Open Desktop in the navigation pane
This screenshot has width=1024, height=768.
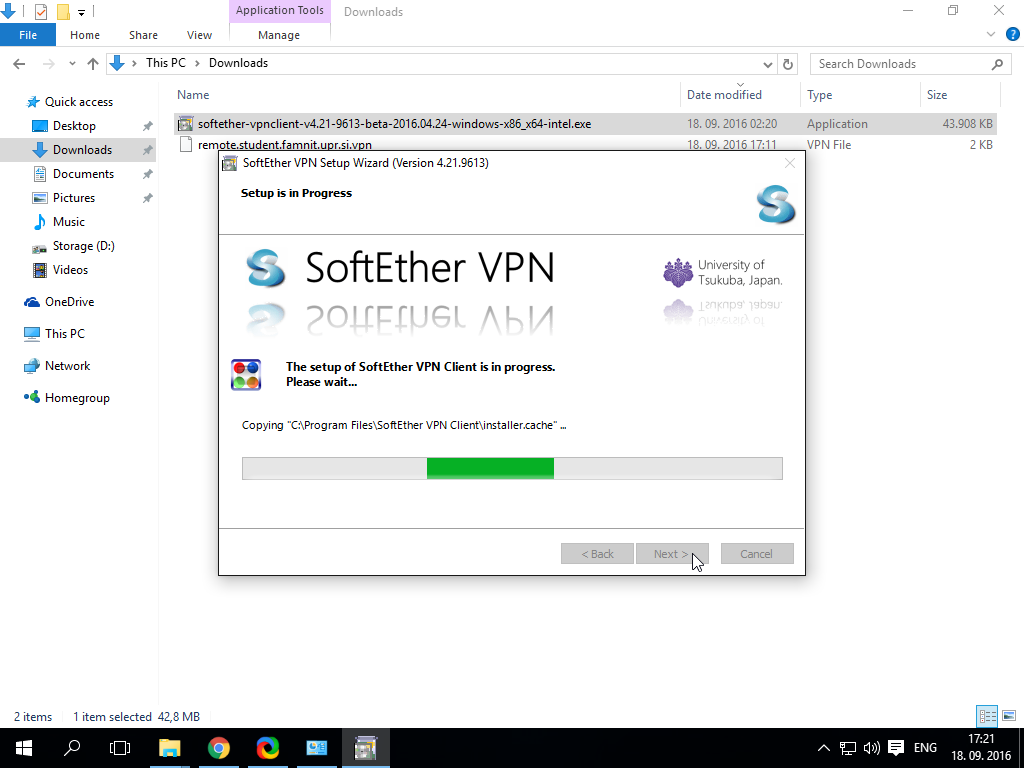tap(74, 126)
